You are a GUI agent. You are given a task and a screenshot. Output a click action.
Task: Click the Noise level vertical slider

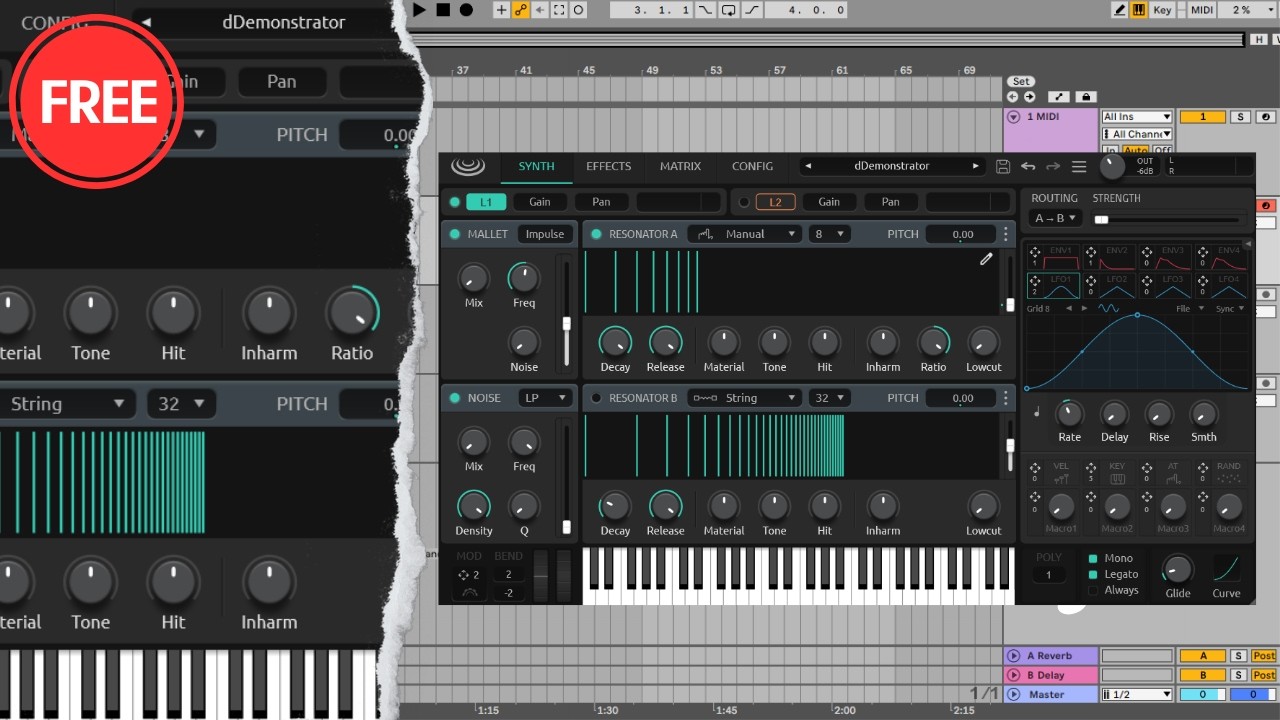click(x=566, y=479)
